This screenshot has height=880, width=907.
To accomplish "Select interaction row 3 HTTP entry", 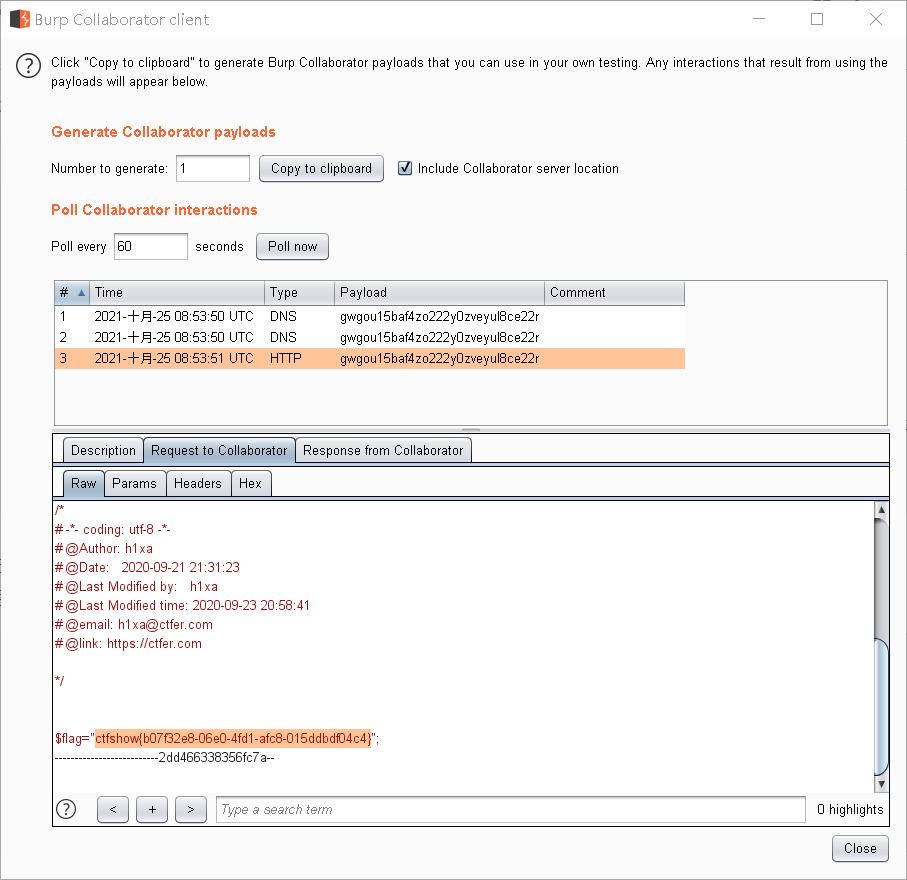I will (370, 358).
